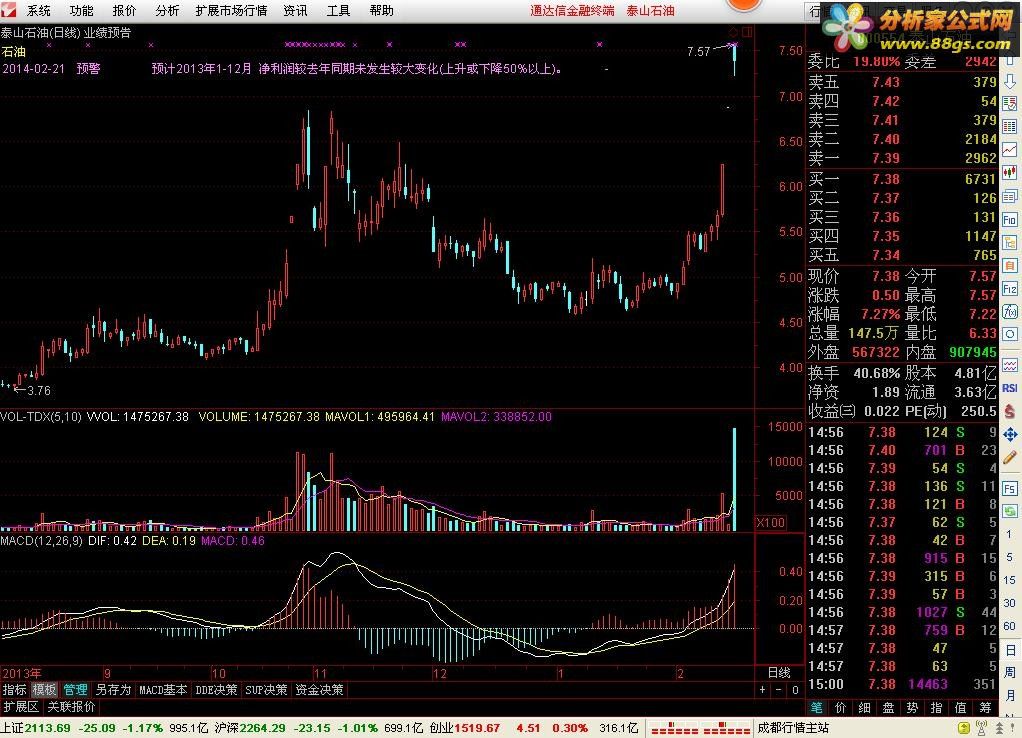Switch to 60-minute period

(1010, 627)
